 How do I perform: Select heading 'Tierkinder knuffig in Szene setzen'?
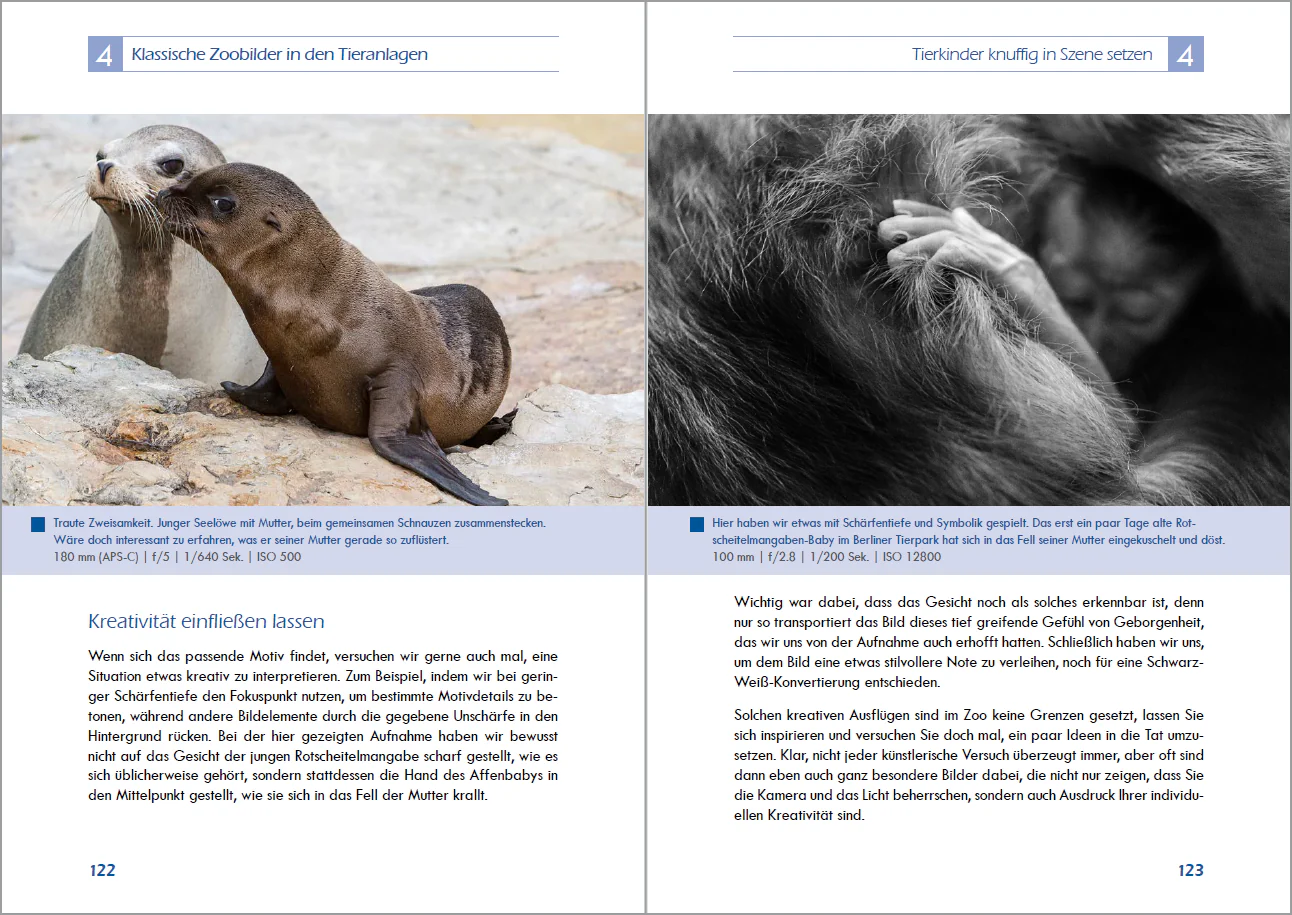1032,54
